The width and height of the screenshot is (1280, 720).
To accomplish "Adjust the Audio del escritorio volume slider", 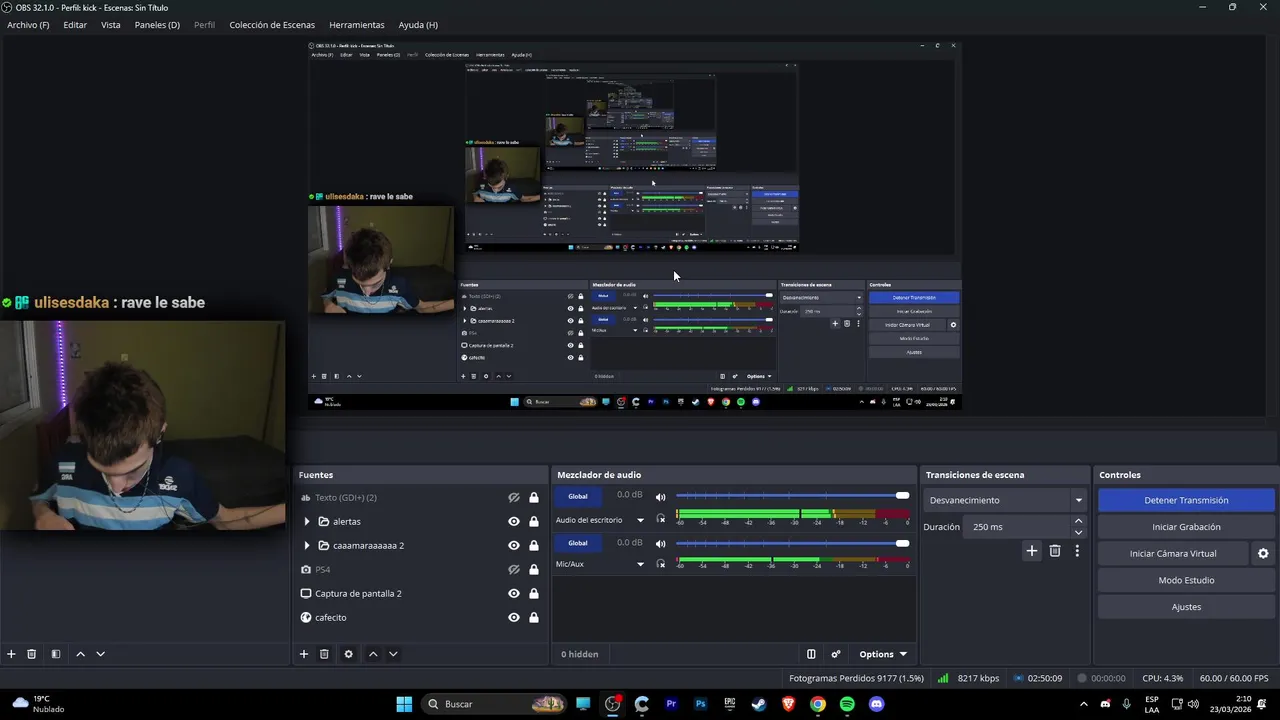I will [x=793, y=496].
